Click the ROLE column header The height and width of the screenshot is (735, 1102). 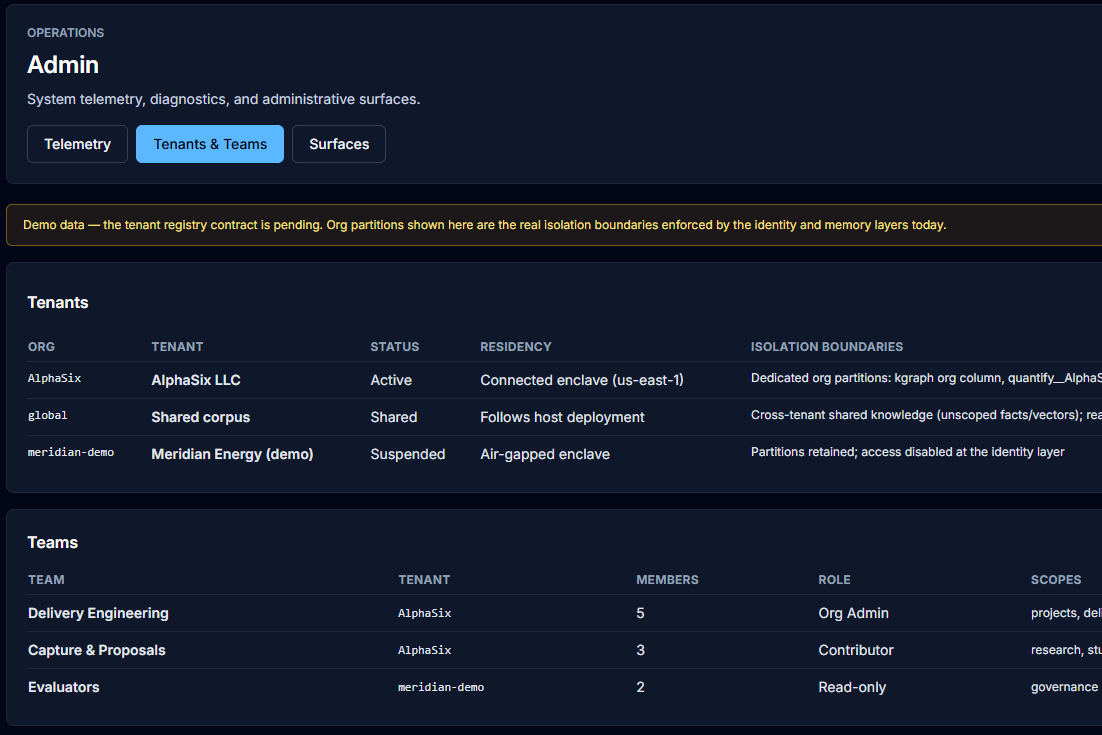(x=834, y=580)
